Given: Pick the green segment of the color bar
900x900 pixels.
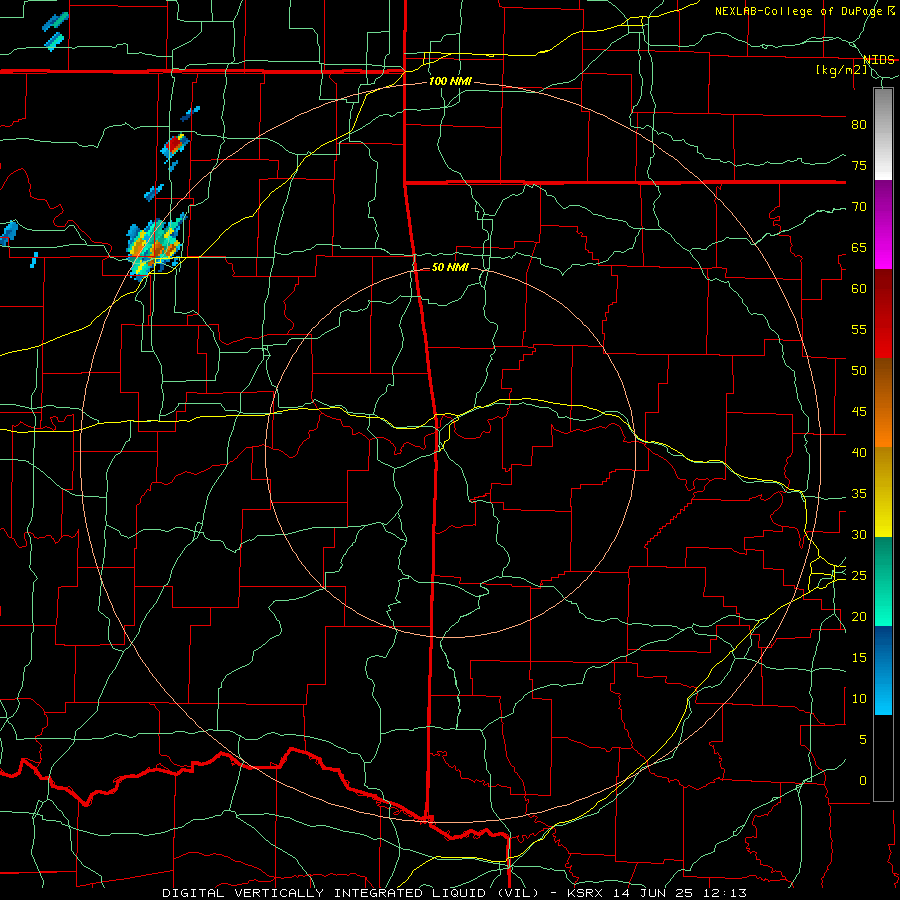Looking at the screenshot, I should click(x=883, y=581).
